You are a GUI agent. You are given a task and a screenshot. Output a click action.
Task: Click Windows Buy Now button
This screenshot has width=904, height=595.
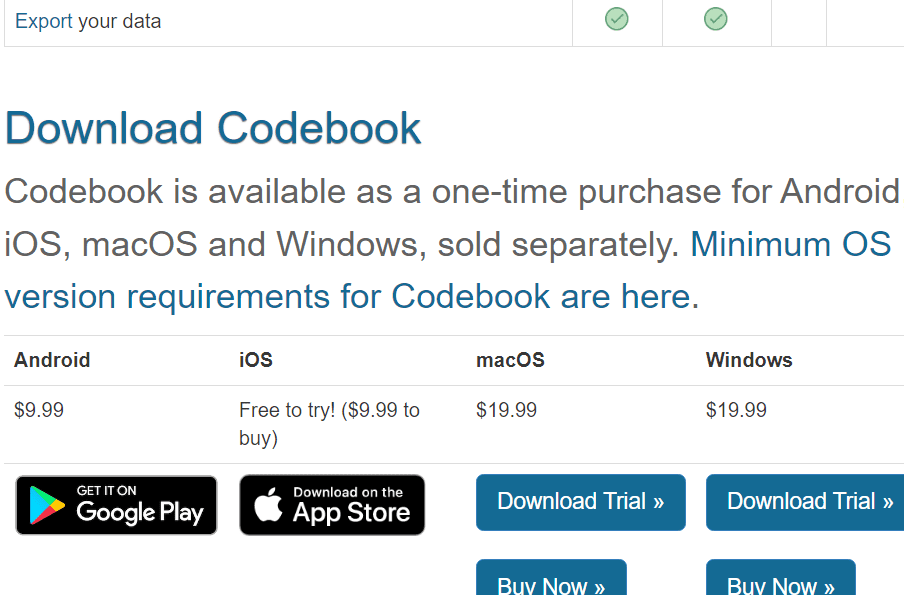click(x=781, y=577)
